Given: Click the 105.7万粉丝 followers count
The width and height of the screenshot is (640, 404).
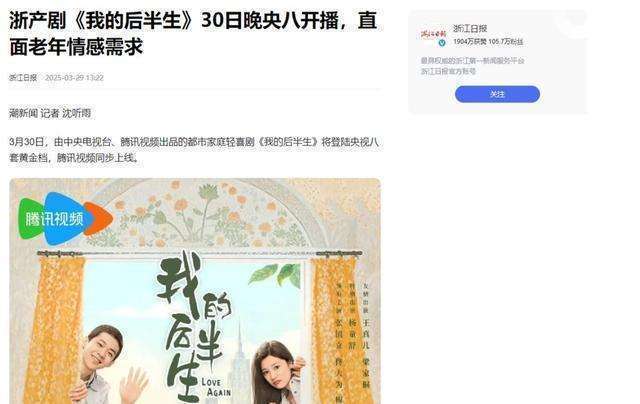Looking at the screenshot, I should tap(506, 42).
